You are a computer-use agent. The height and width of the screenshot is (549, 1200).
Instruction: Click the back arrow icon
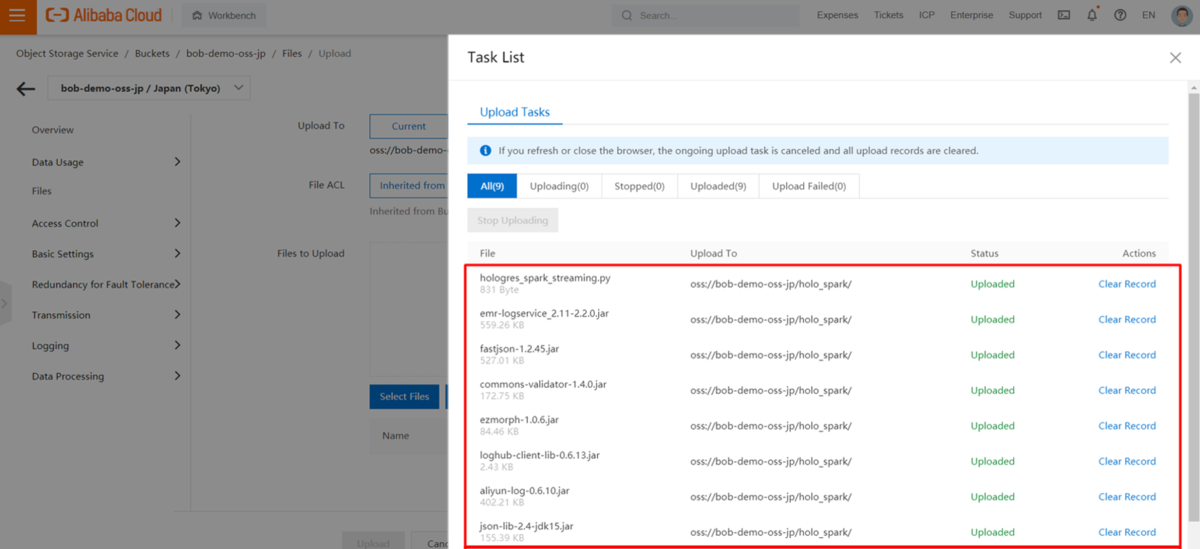[x=26, y=89]
